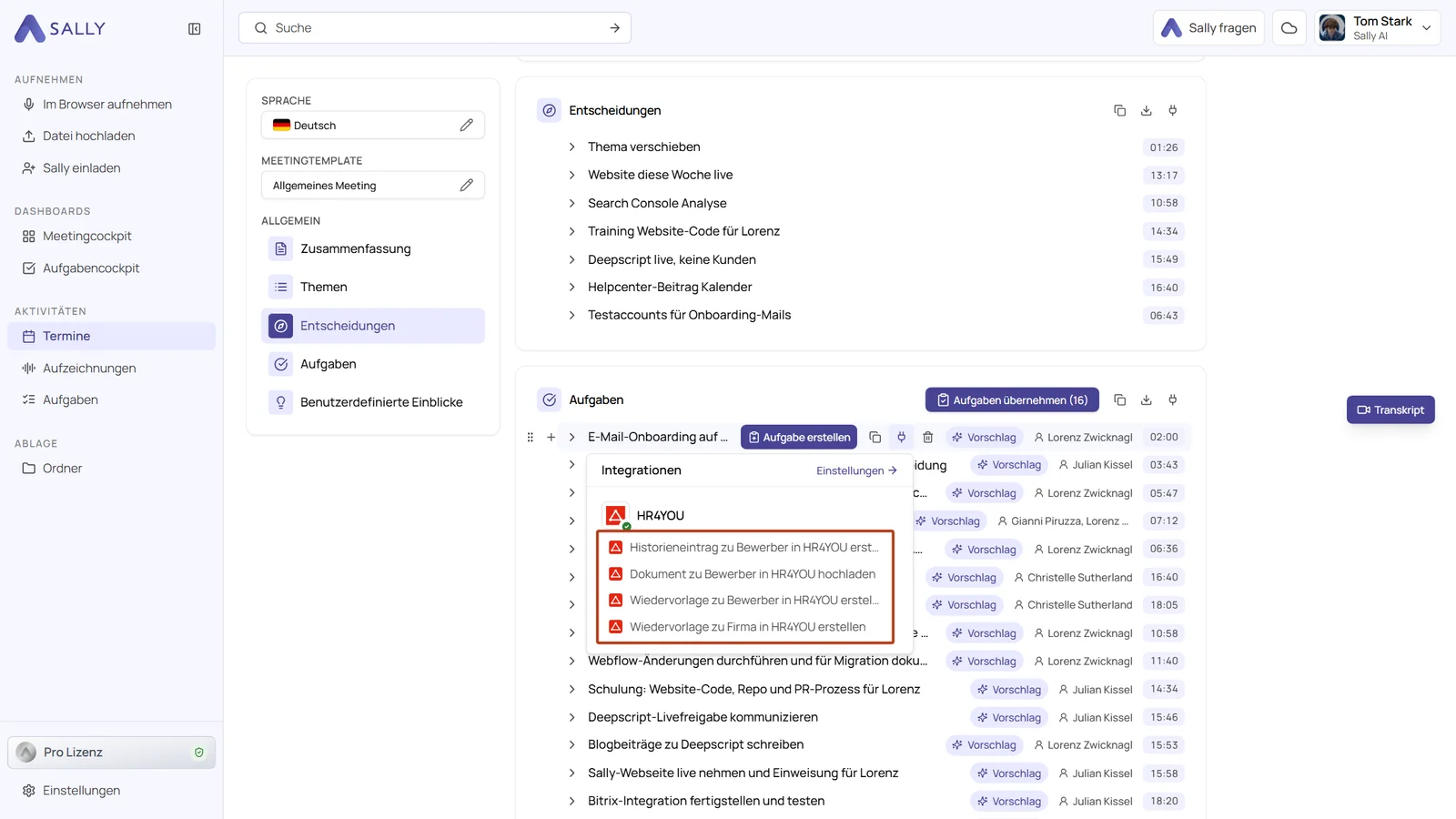
Task: Open integrations plug icon for Entscheidungen
Action: [1173, 111]
